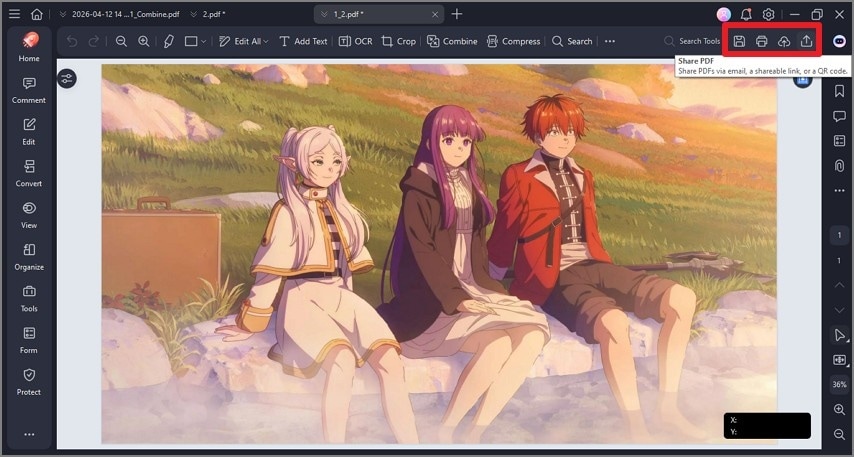Open the notifications bell
This screenshot has width=854, height=457.
(746, 15)
